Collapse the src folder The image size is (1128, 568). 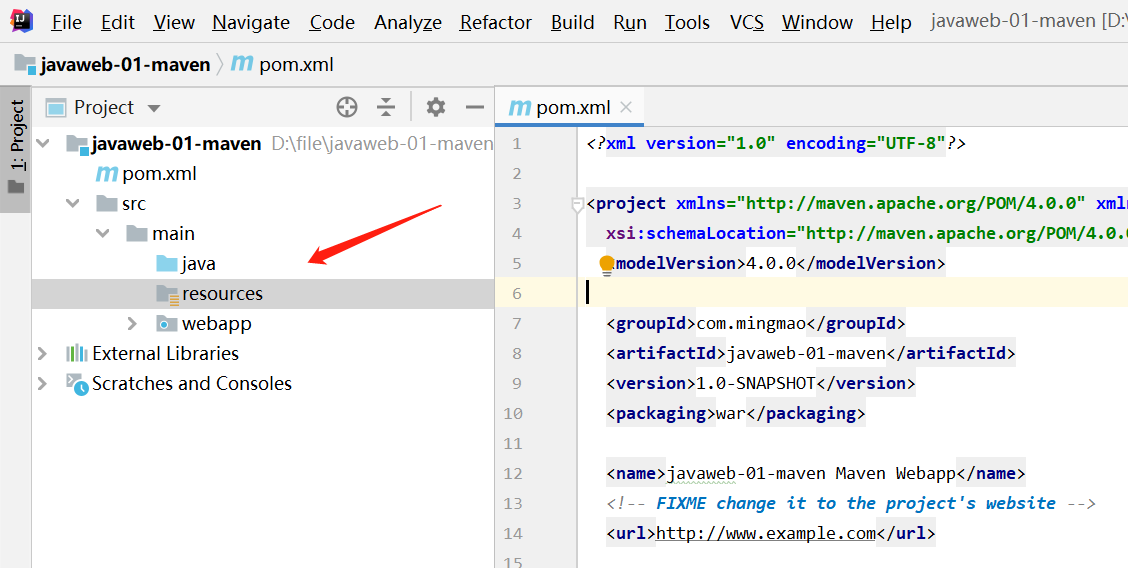tap(73, 203)
